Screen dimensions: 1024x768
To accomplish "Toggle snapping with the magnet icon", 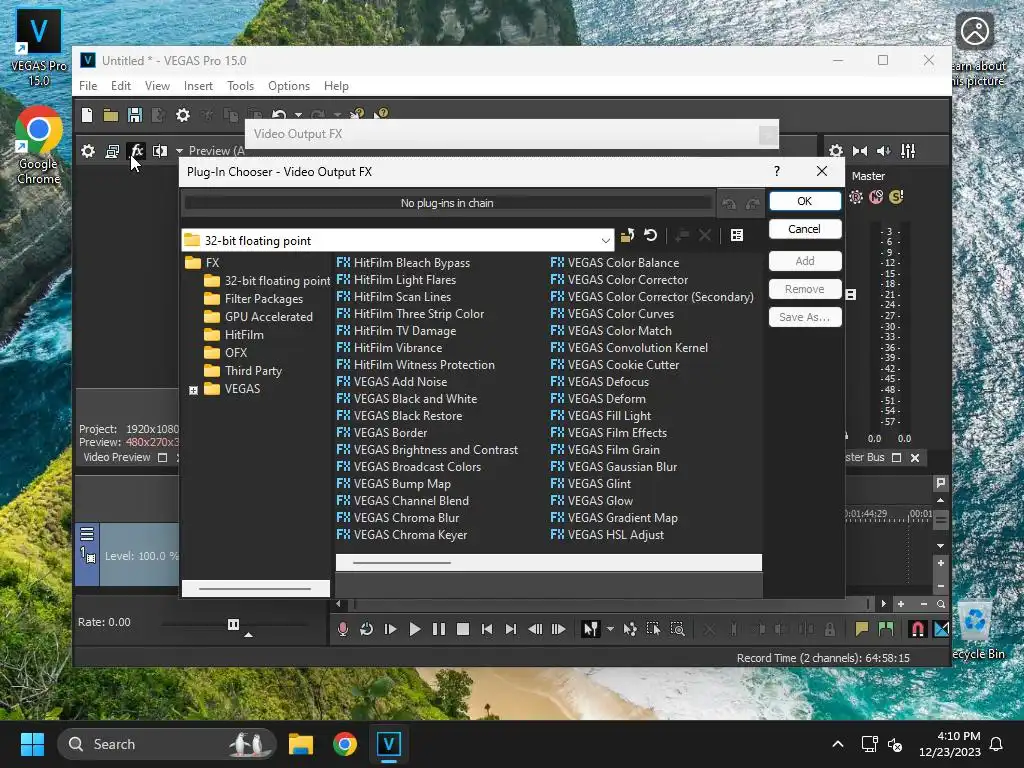I will pos(918,629).
